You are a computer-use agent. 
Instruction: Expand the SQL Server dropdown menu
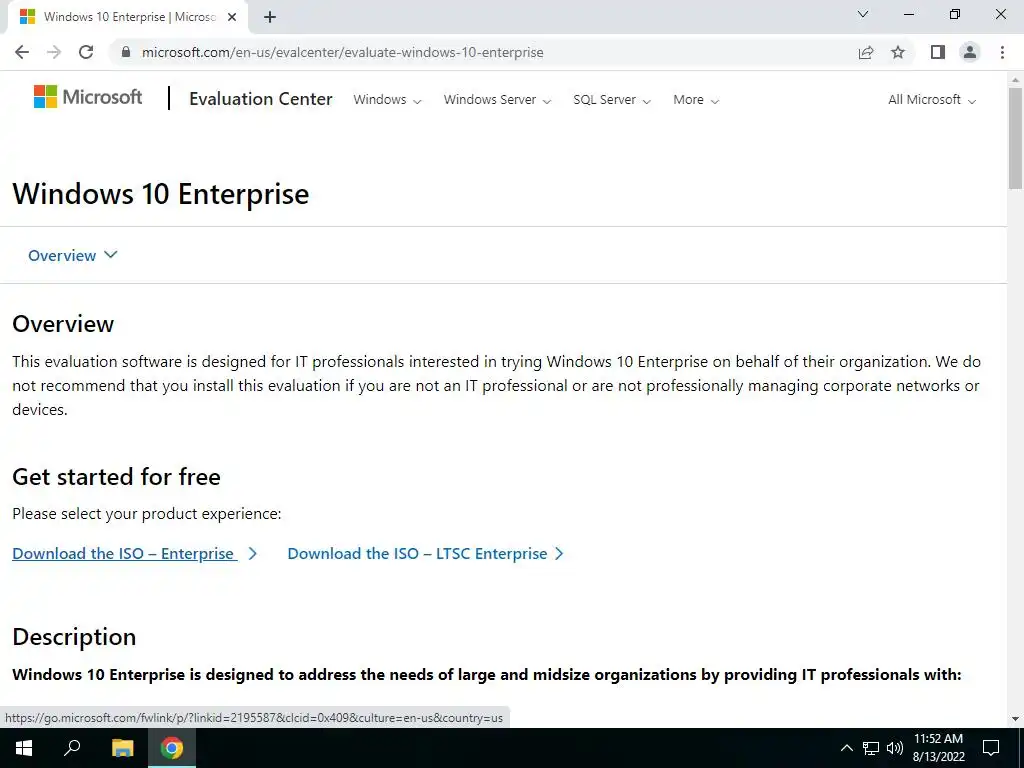[611, 100]
